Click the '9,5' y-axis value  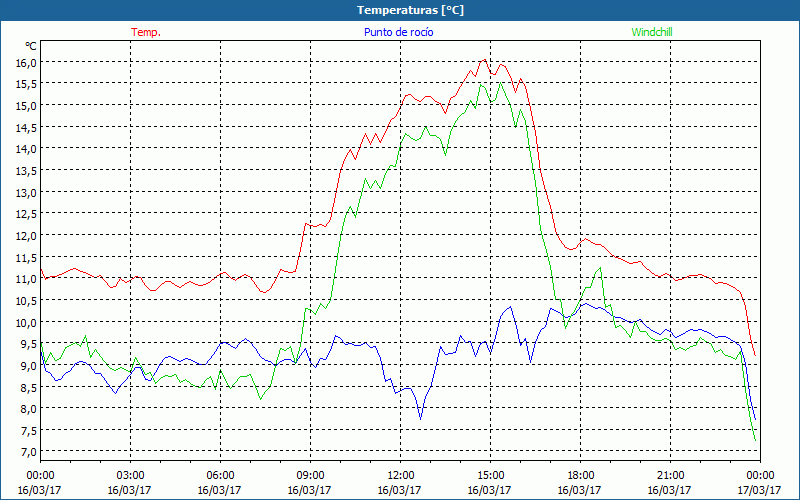click(x=29, y=344)
